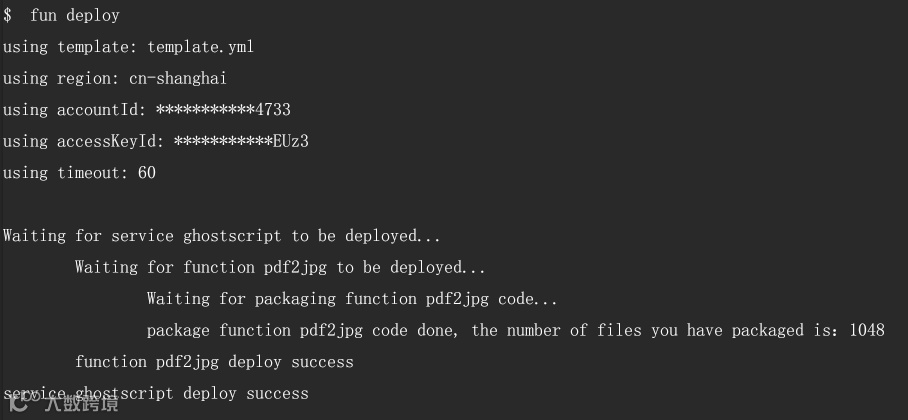Viewport: 908px width, 420px height.
Task: Click the packaged file count 1048
Action: click(867, 330)
